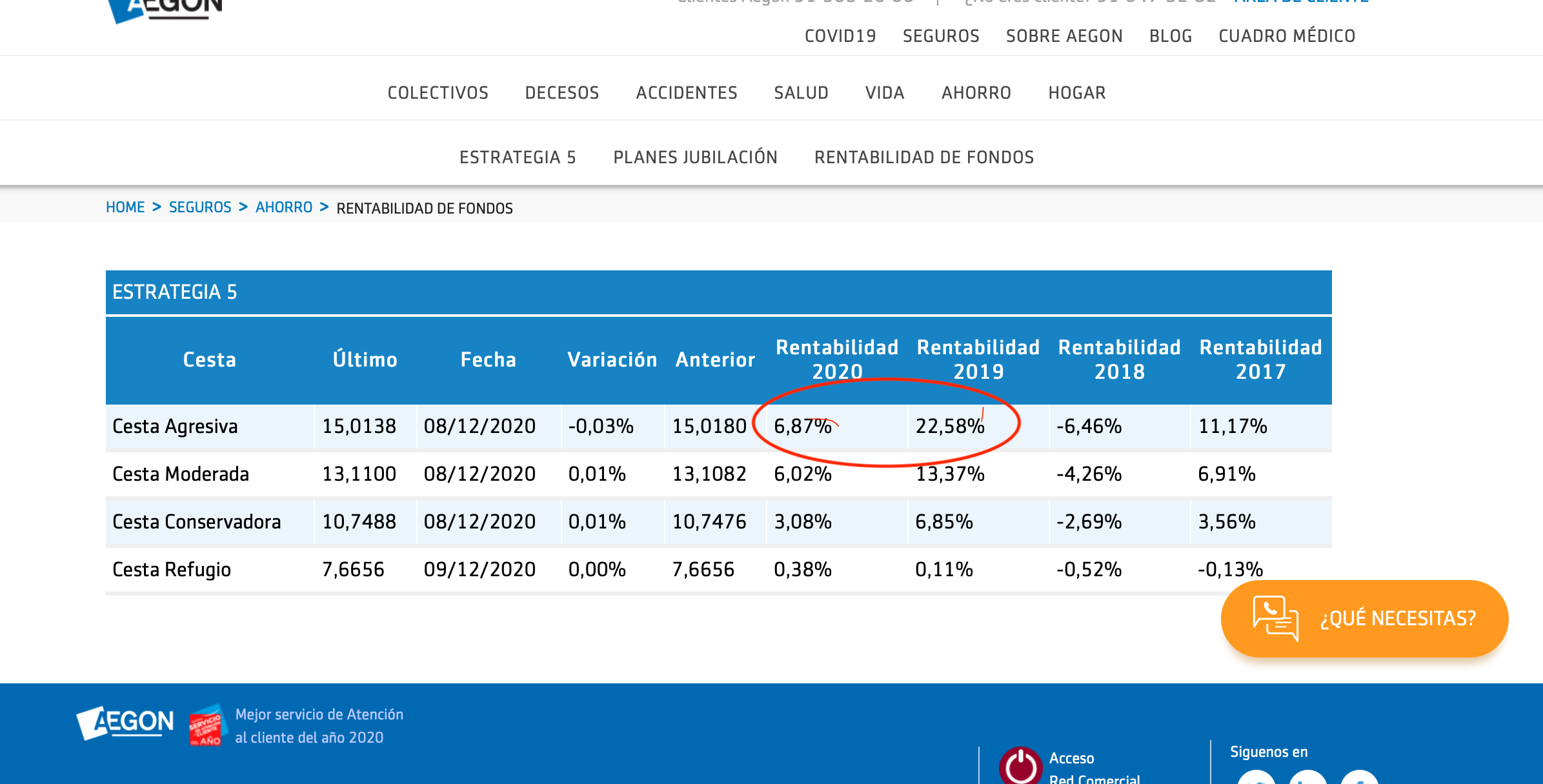Select the Cesta Moderada row name
The height and width of the screenshot is (784, 1543).
pyautogui.click(x=181, y=474)
